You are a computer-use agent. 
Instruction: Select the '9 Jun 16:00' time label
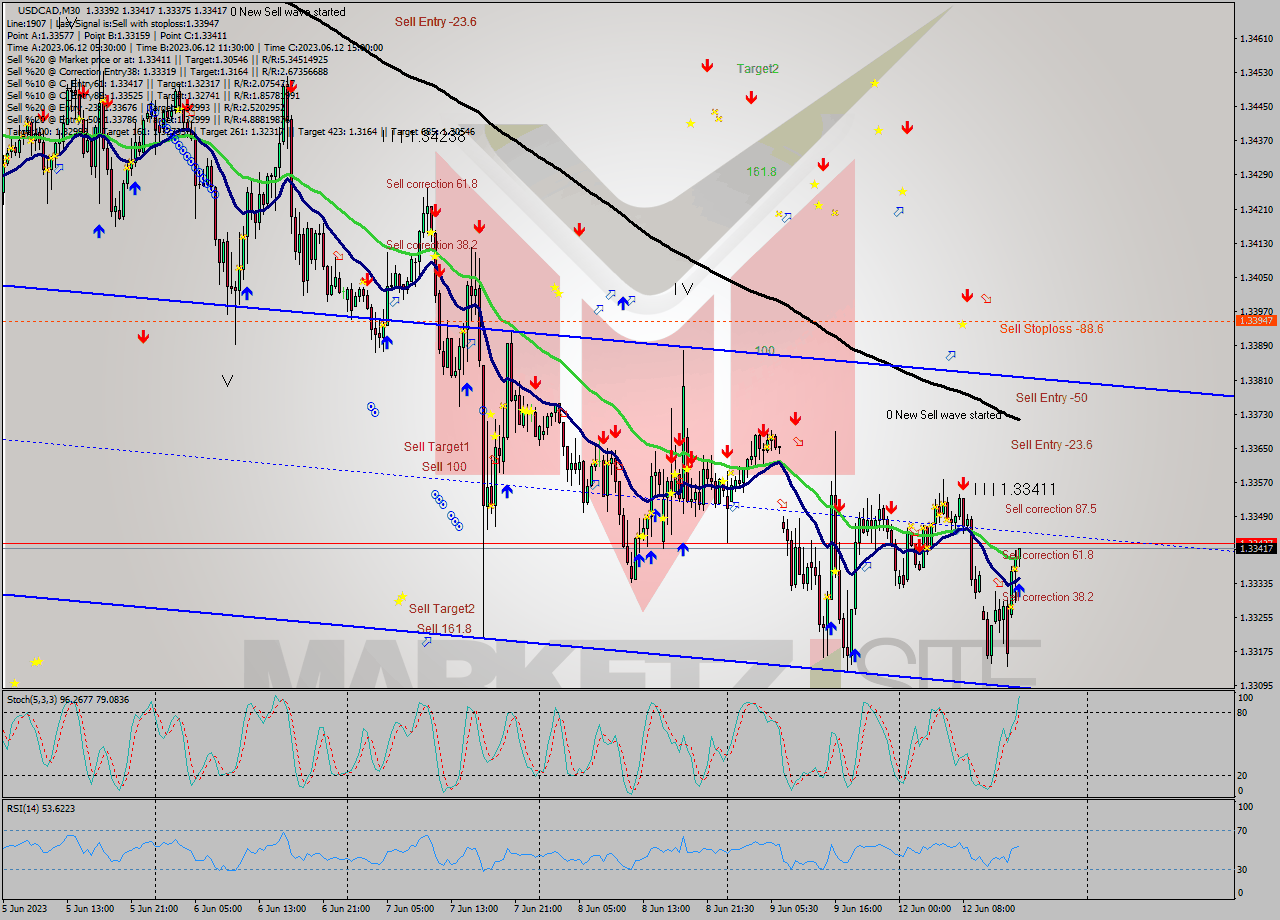(x=857, y=909)
